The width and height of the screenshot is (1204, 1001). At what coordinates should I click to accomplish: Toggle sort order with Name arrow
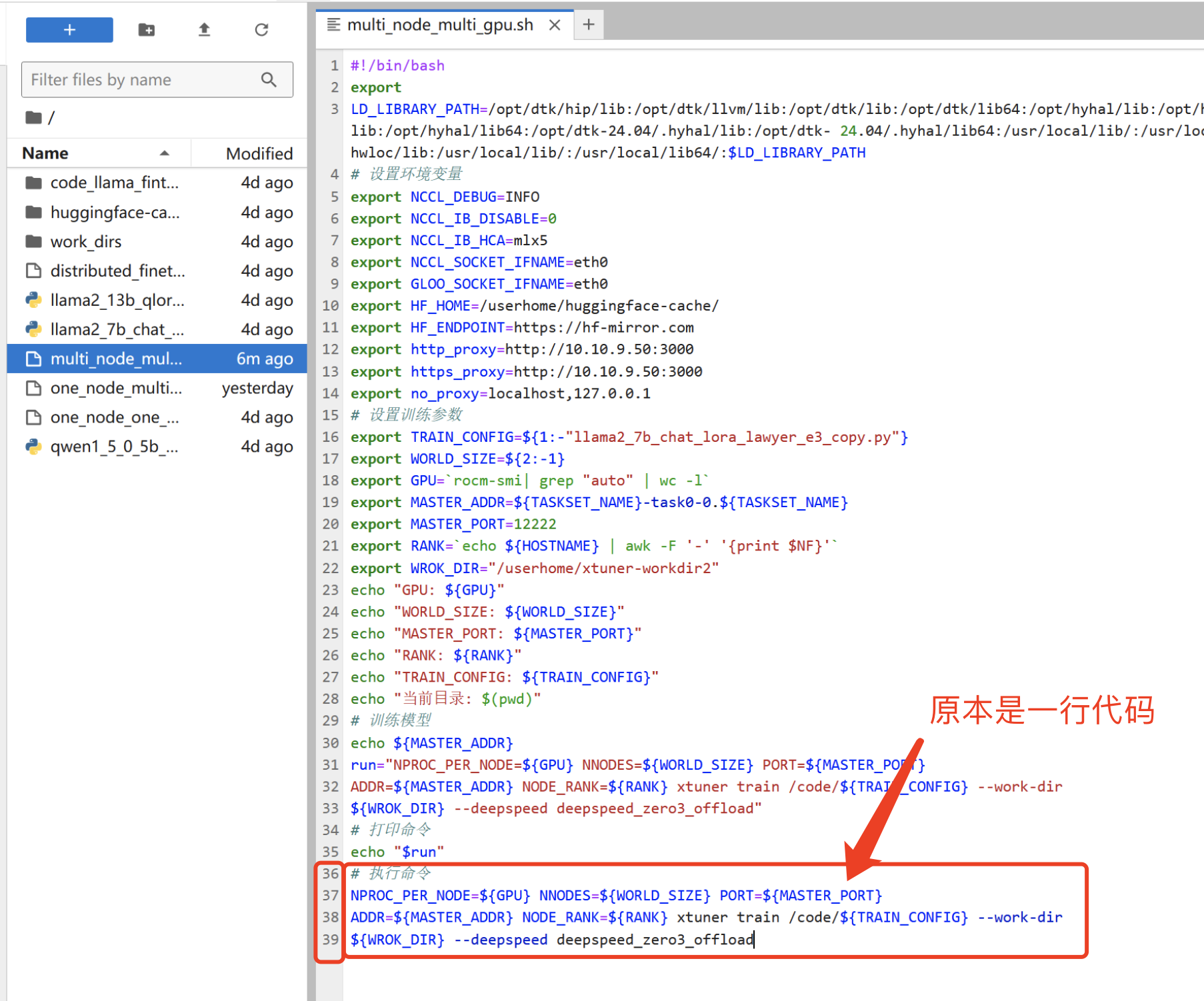[164, 153]
